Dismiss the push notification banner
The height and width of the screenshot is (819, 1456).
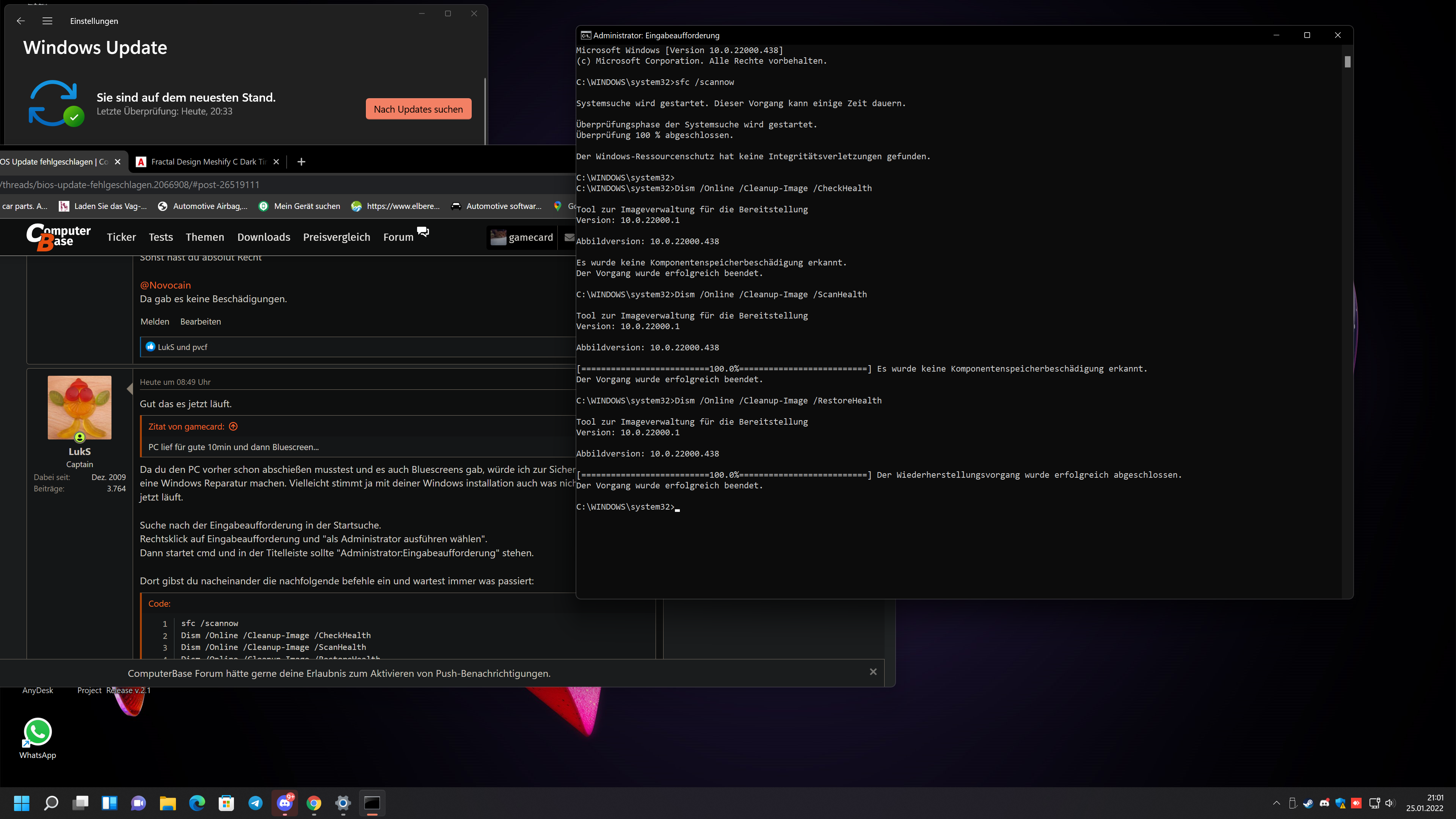tap(873, 672)
